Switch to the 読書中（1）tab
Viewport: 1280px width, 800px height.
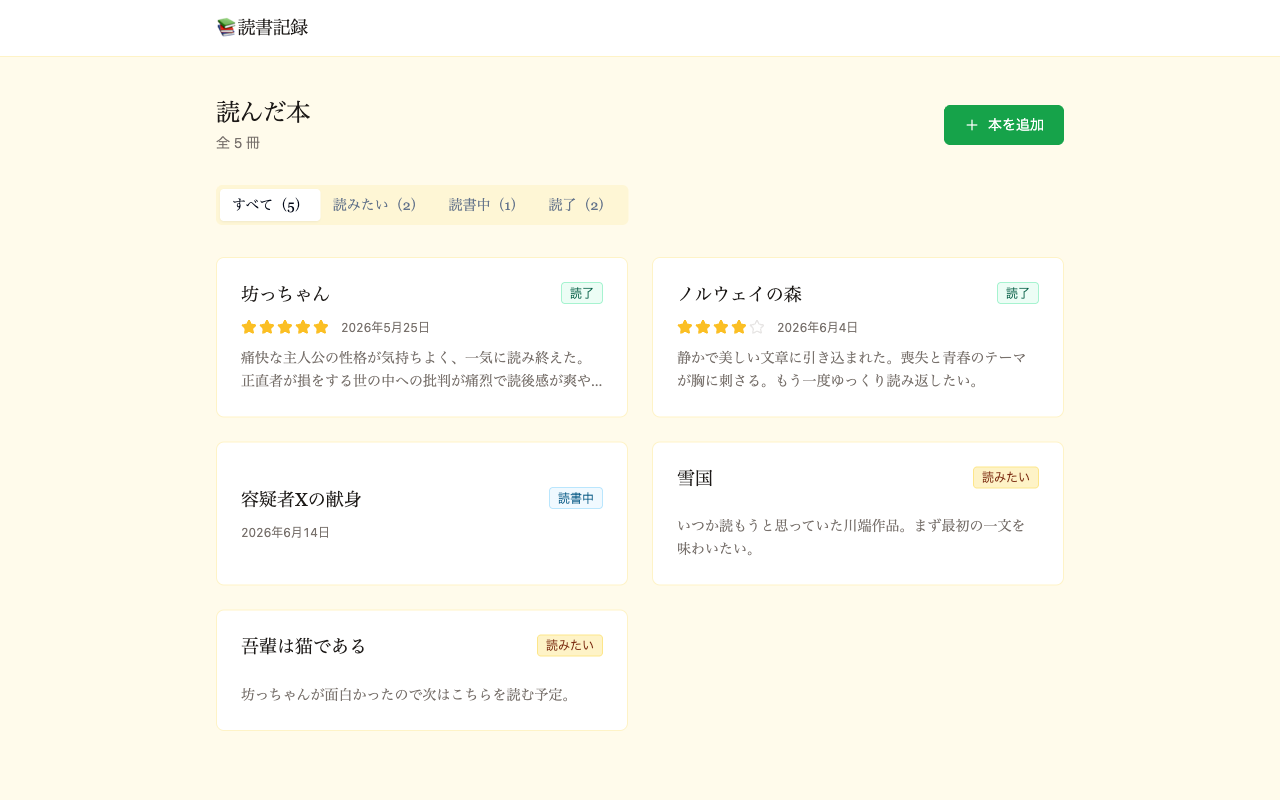486,205
